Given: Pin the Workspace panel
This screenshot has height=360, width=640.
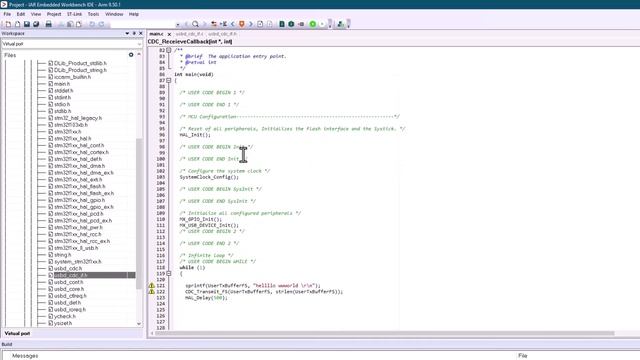Looking at the screenshot, I should pos(134,33).
